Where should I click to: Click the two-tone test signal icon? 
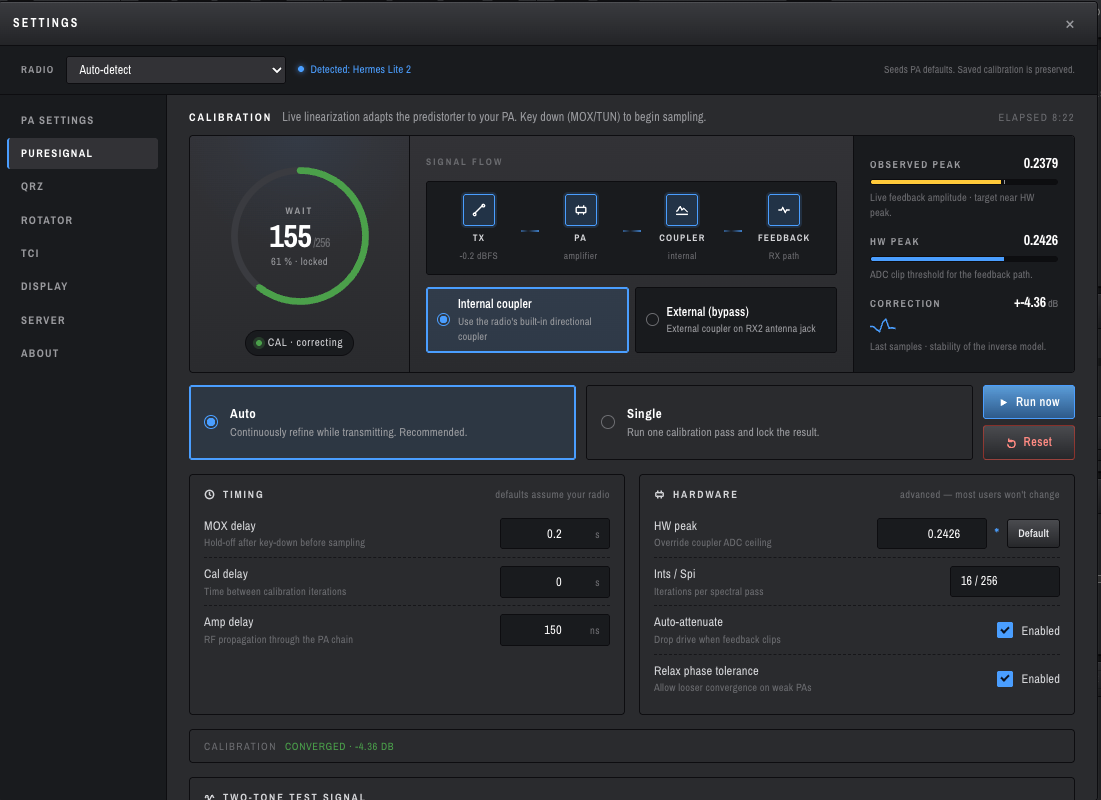209,796
